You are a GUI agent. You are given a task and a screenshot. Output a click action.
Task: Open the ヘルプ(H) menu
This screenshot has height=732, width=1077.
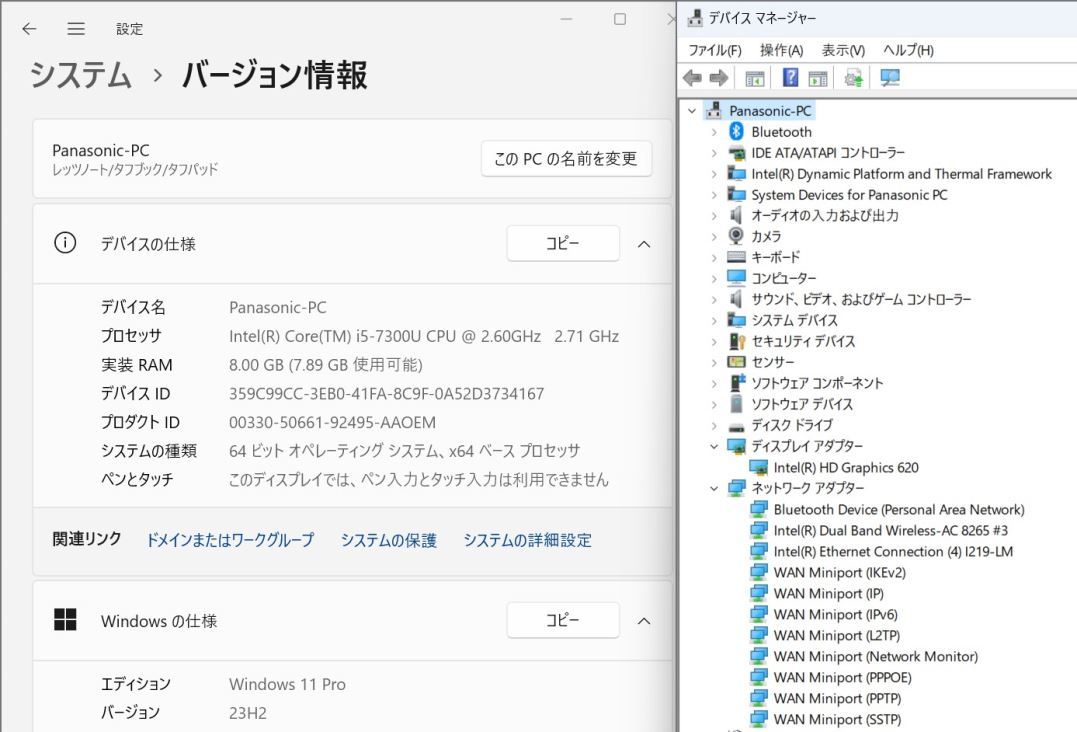[x=908, y=50]
